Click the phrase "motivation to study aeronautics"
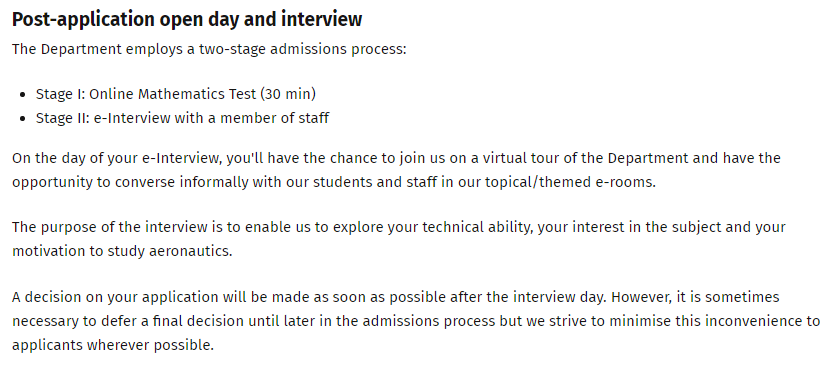Image resolution: width=833 pixels, height=370 pixels. [121, 251]
